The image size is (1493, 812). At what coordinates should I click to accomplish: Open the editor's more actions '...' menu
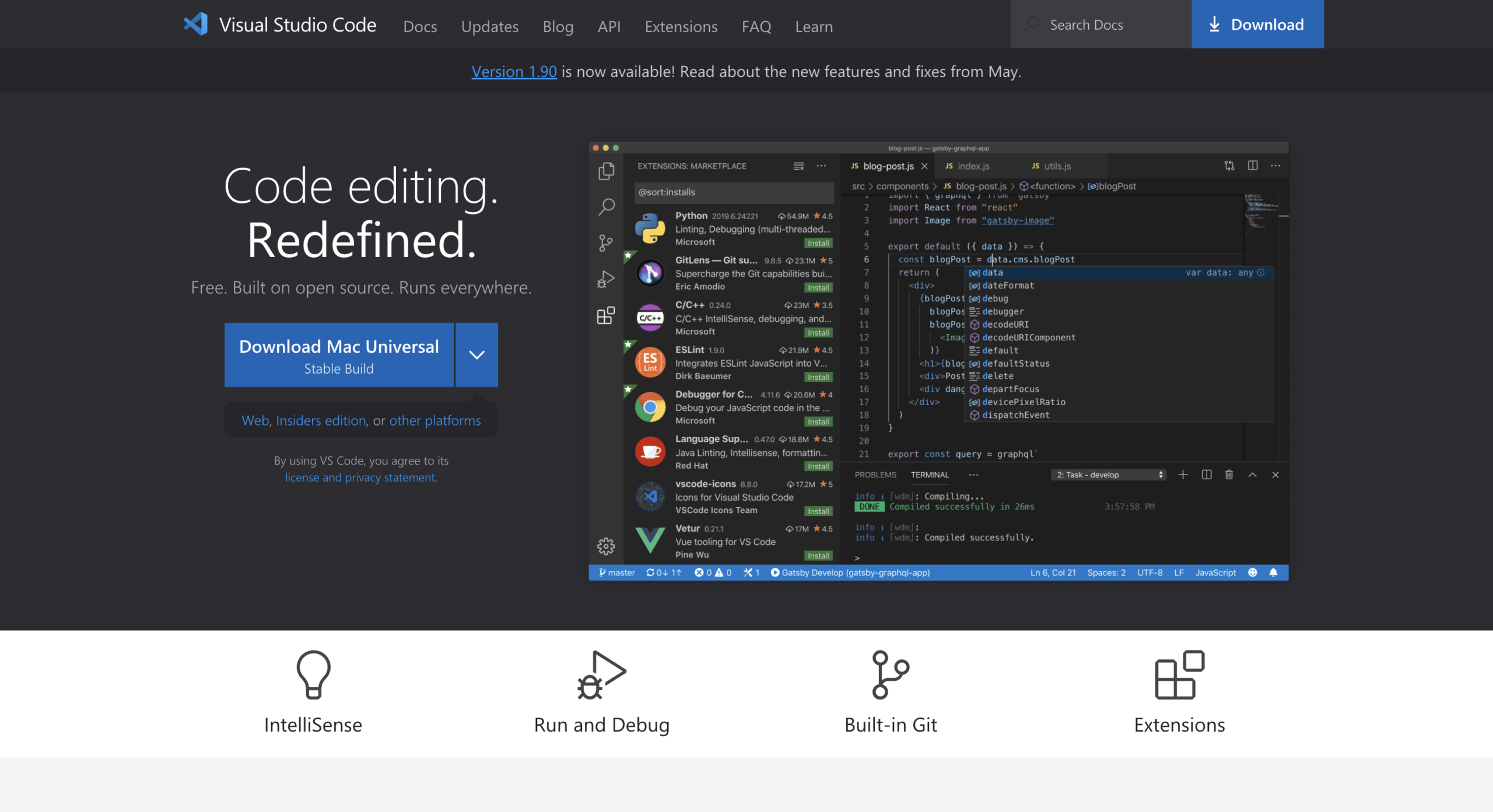coord(1275,166)
